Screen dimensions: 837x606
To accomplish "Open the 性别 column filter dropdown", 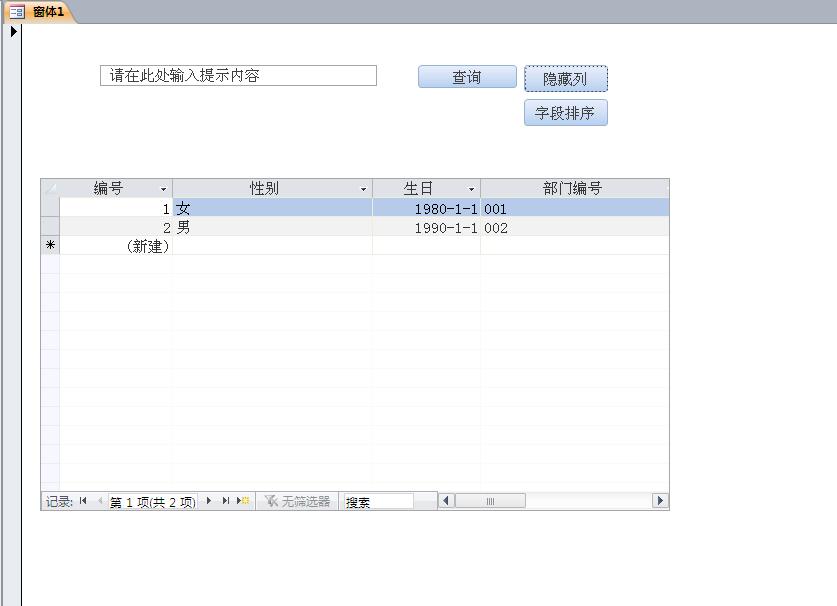I will click(364, 189).
